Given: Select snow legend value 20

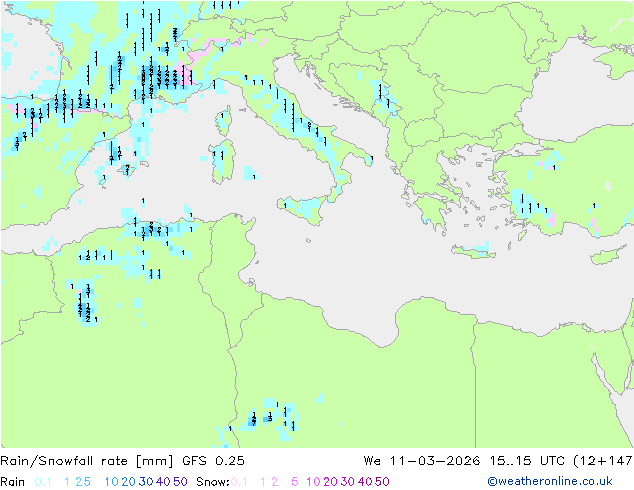Looking at the screenshot, I should pyautogui.click(x=330, y=482).
